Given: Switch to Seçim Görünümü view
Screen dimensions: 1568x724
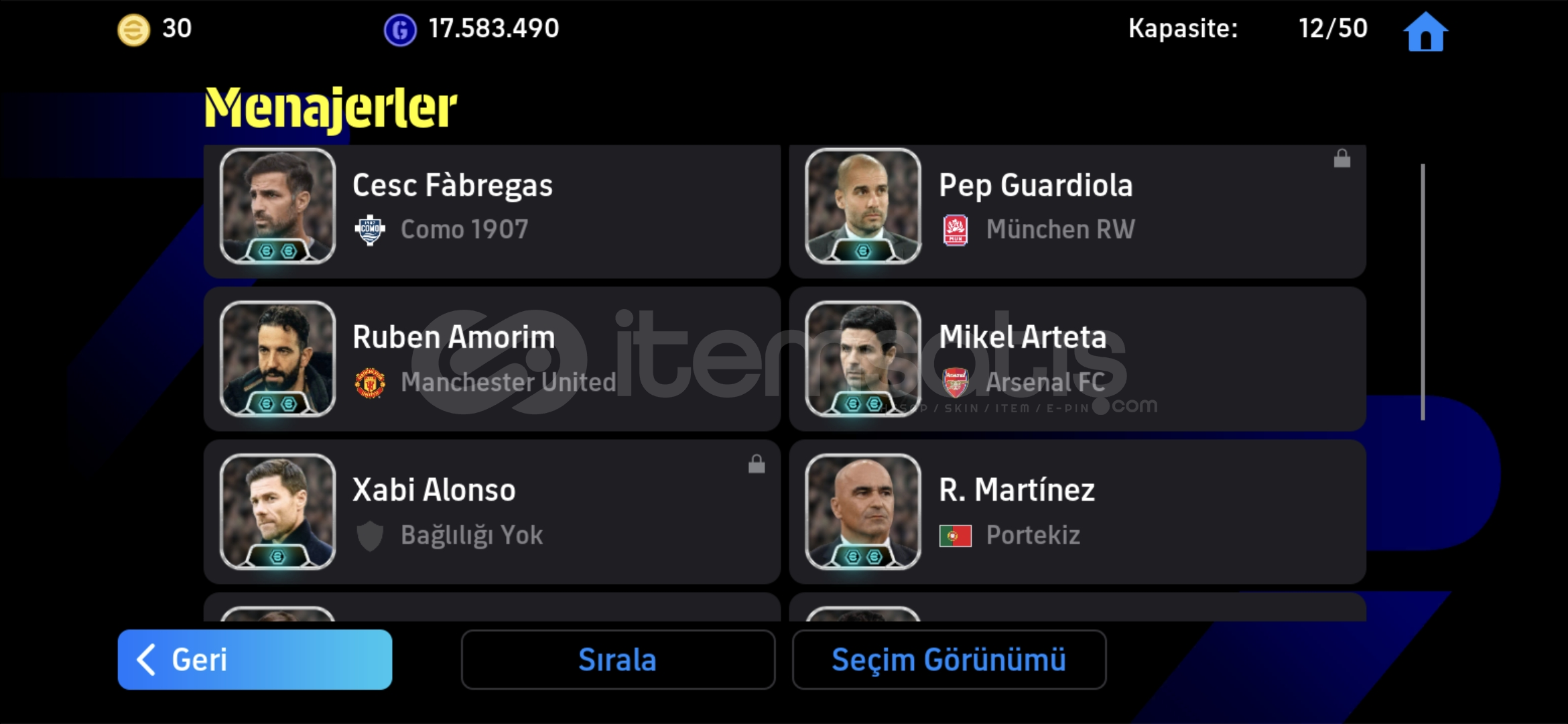Looking at the screenshot, I should pos(949,660).
